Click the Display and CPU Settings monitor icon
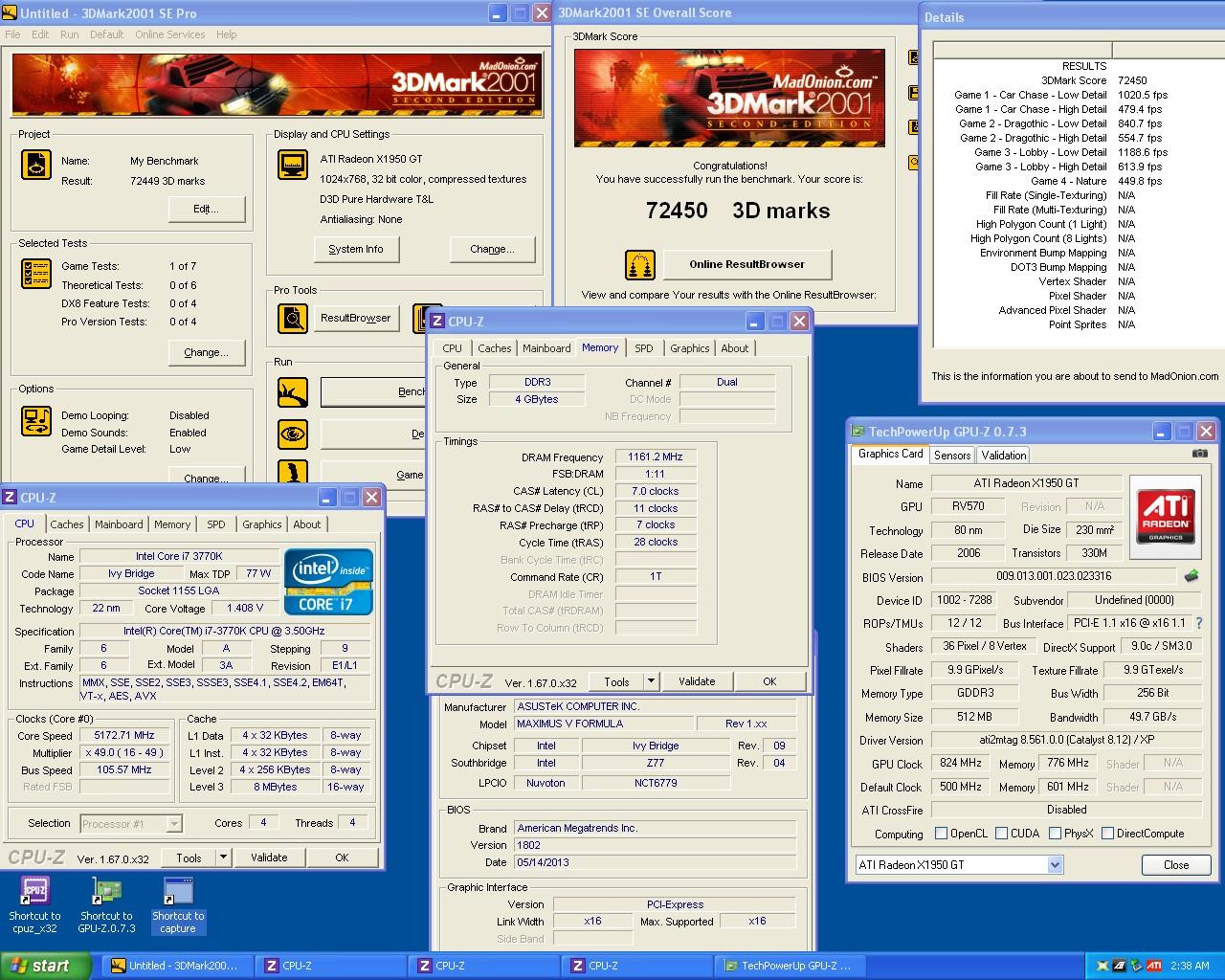 [x=293, y=165]
